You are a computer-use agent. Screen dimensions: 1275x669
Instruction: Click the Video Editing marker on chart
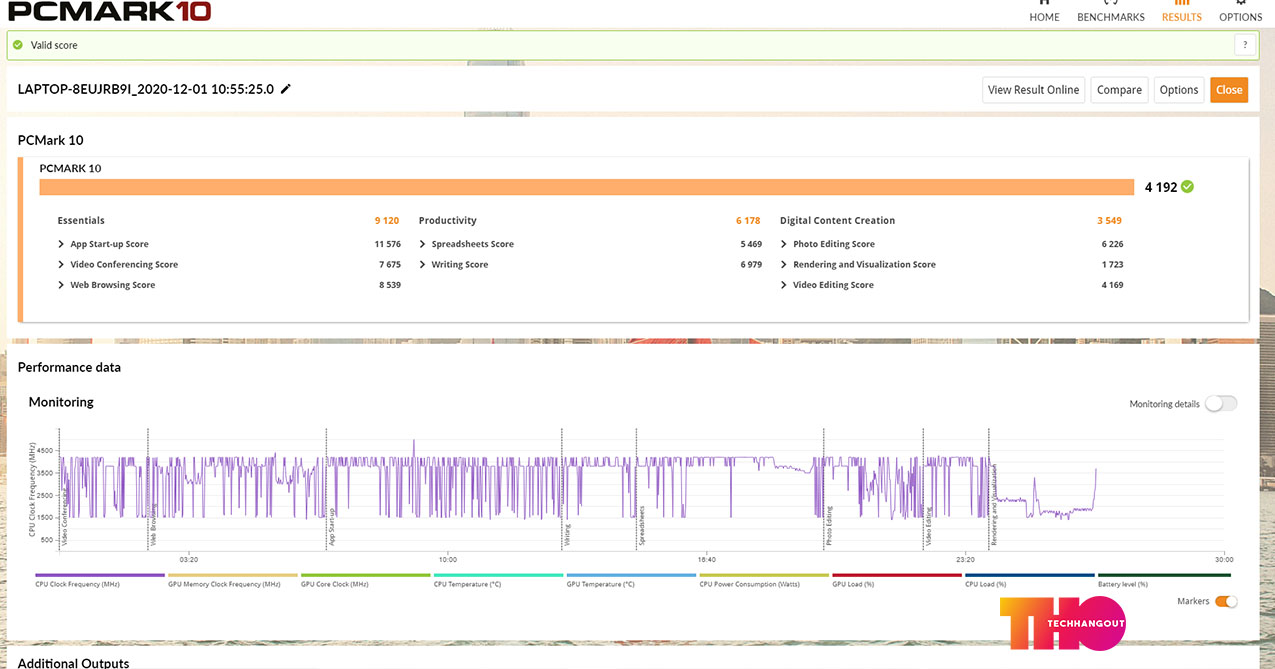pos(927,526)
